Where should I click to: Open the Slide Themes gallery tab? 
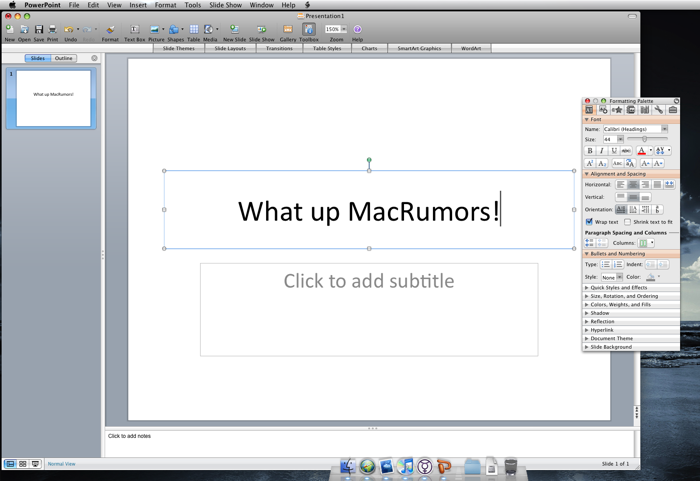click(x=179, y=48)
